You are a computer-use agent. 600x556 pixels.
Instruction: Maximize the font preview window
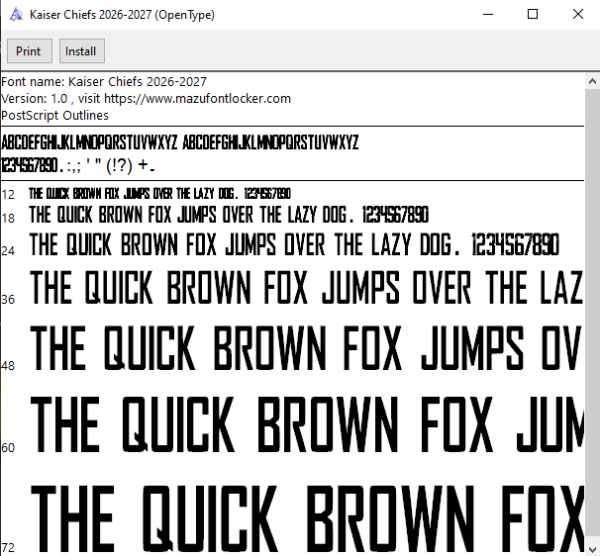point(533,15)
